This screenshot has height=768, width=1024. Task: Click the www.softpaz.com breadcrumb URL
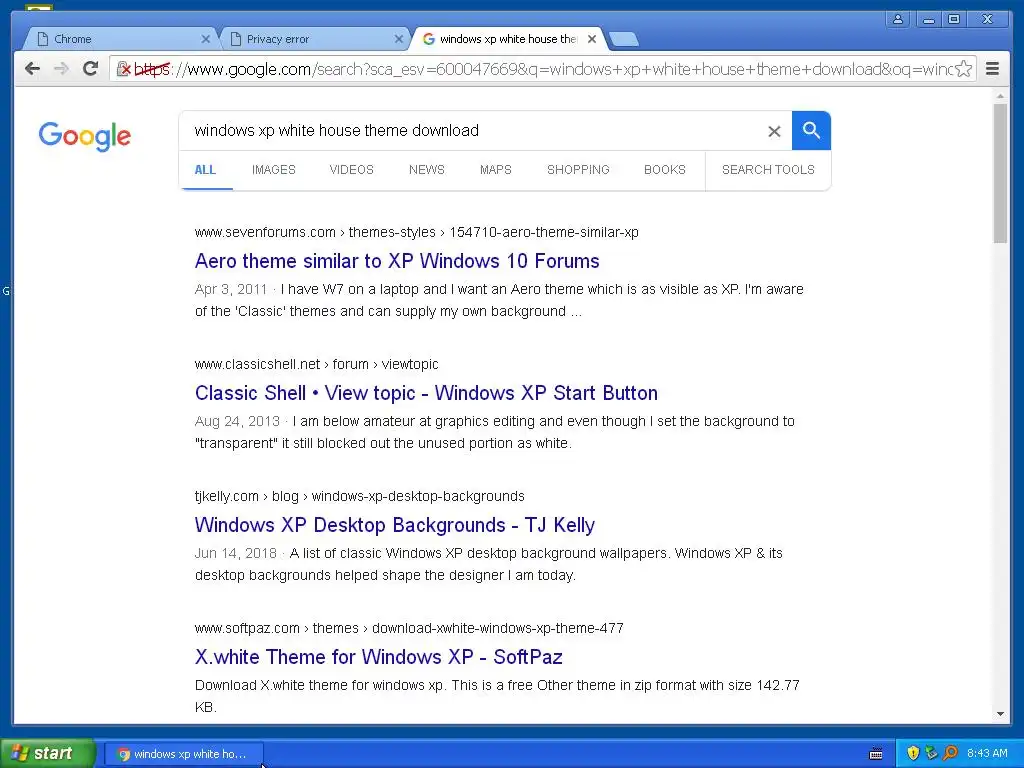point(409,628)
